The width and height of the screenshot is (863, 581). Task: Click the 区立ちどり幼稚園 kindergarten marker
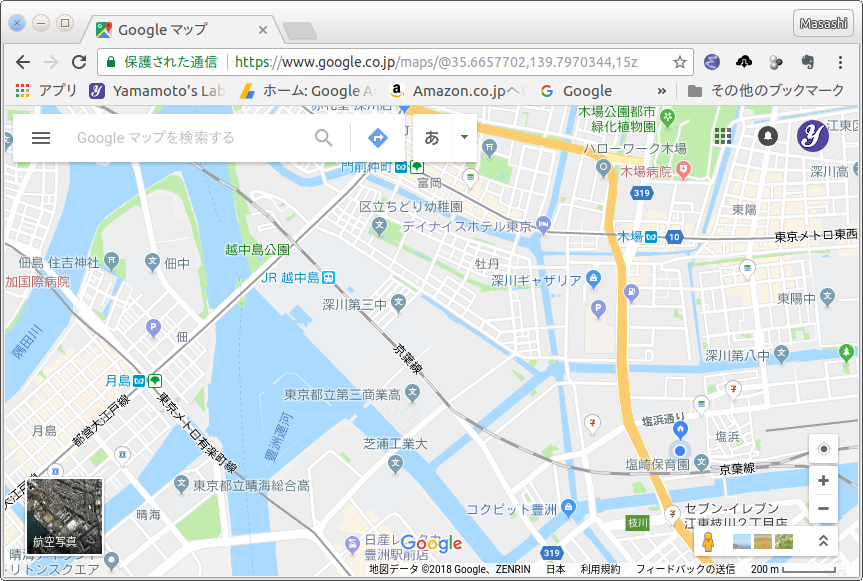click(x=378, y=224)
